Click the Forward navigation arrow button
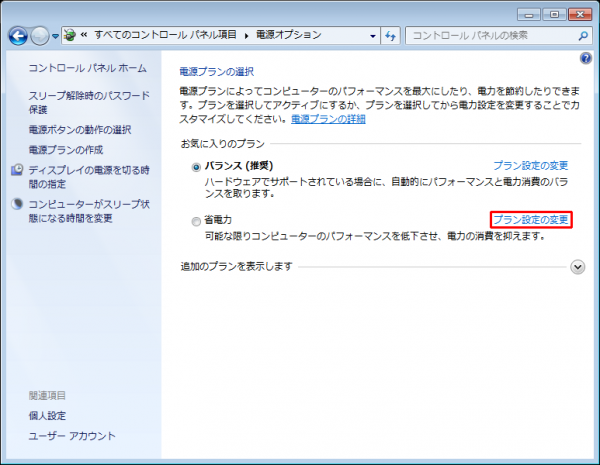The height and width of the screenshot is (465, 600). pyautogui.click(x=39, y=36)
